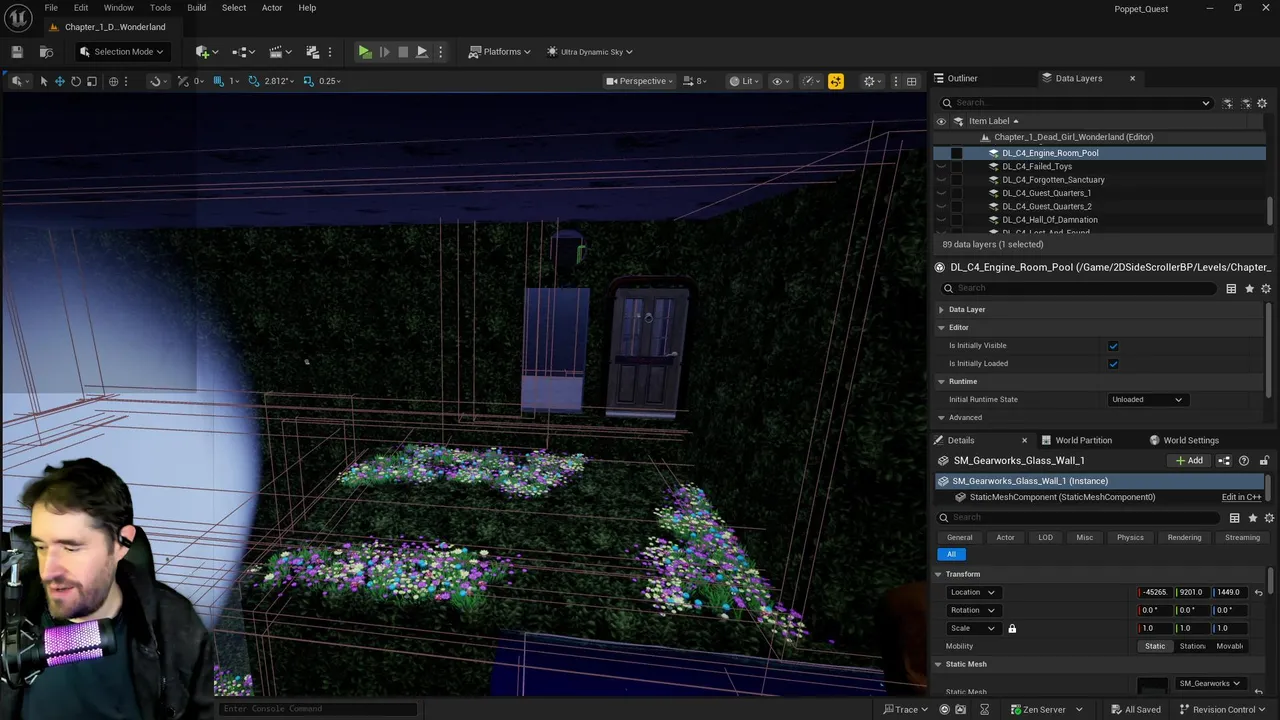
Task: Click the Stop simulation button
Action: coord(403,52)
